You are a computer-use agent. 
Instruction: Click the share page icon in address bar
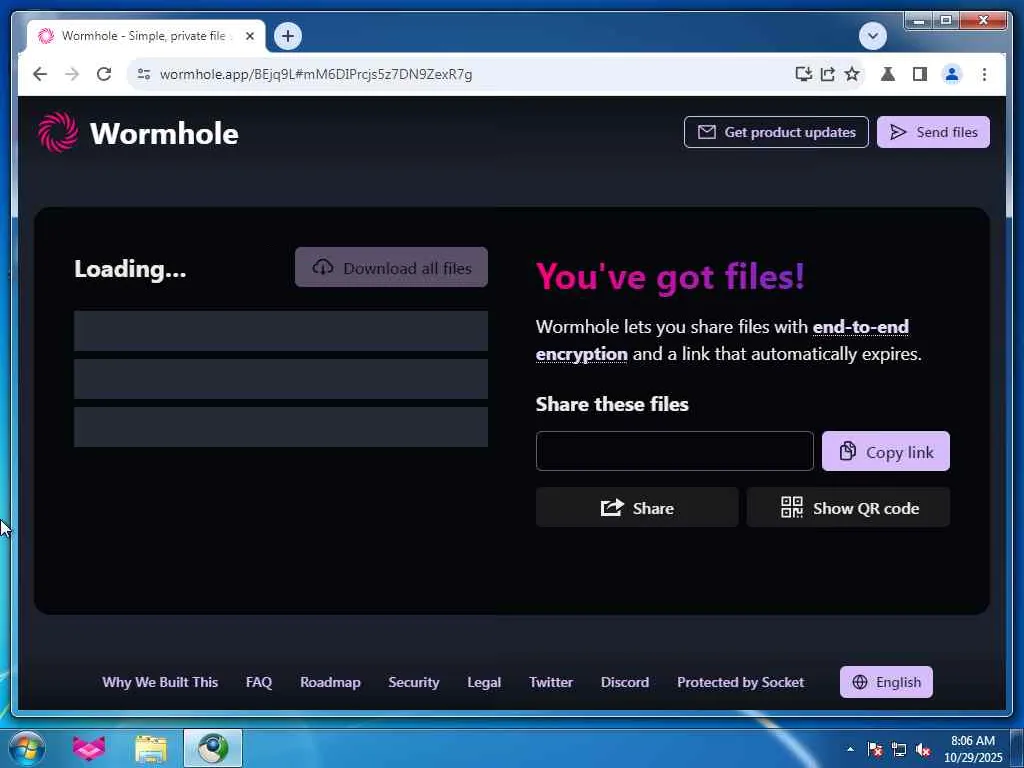827,74
